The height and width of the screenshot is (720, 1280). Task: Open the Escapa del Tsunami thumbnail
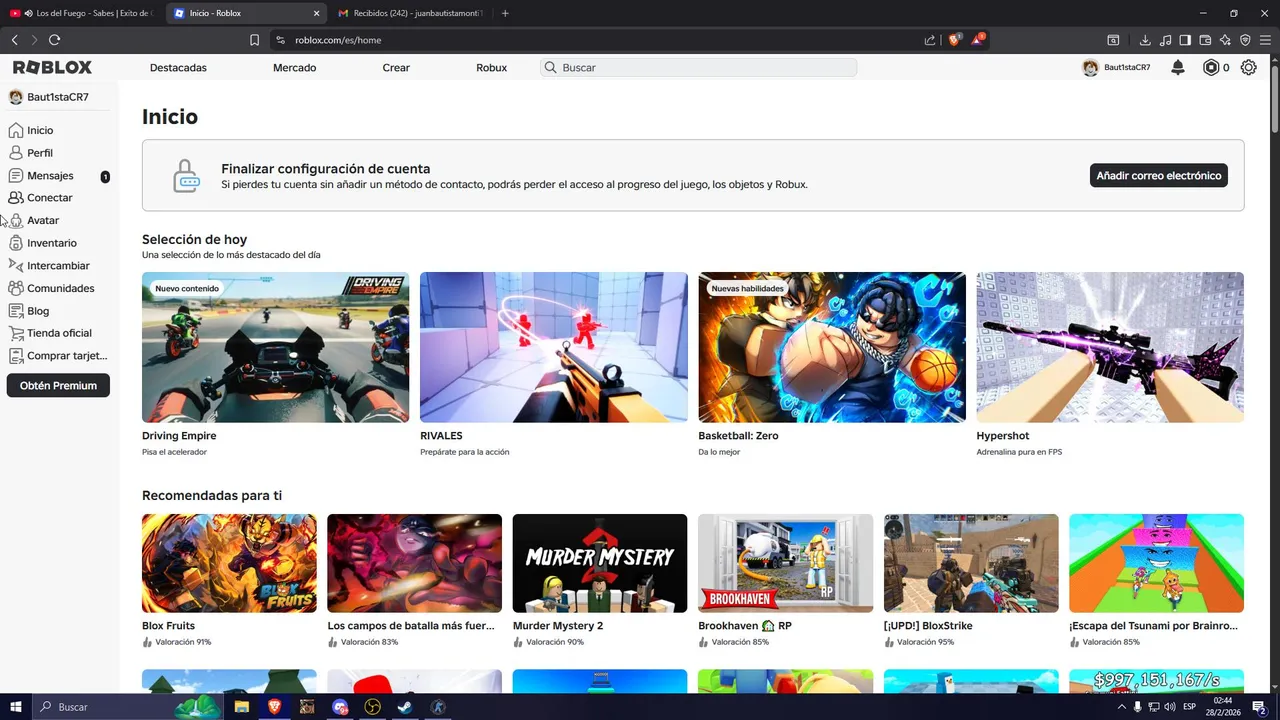point(1156,563)
